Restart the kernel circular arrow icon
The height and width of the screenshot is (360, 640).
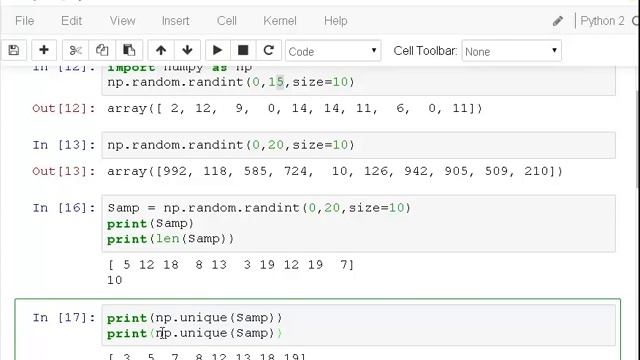tap(269, 50)
